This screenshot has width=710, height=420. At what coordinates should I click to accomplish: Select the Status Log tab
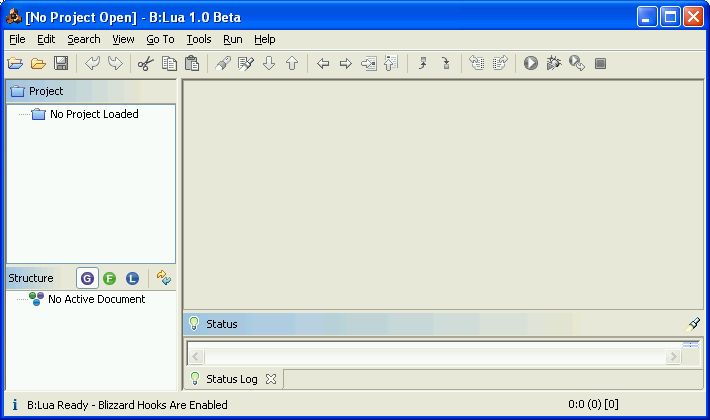coord(231,379)
